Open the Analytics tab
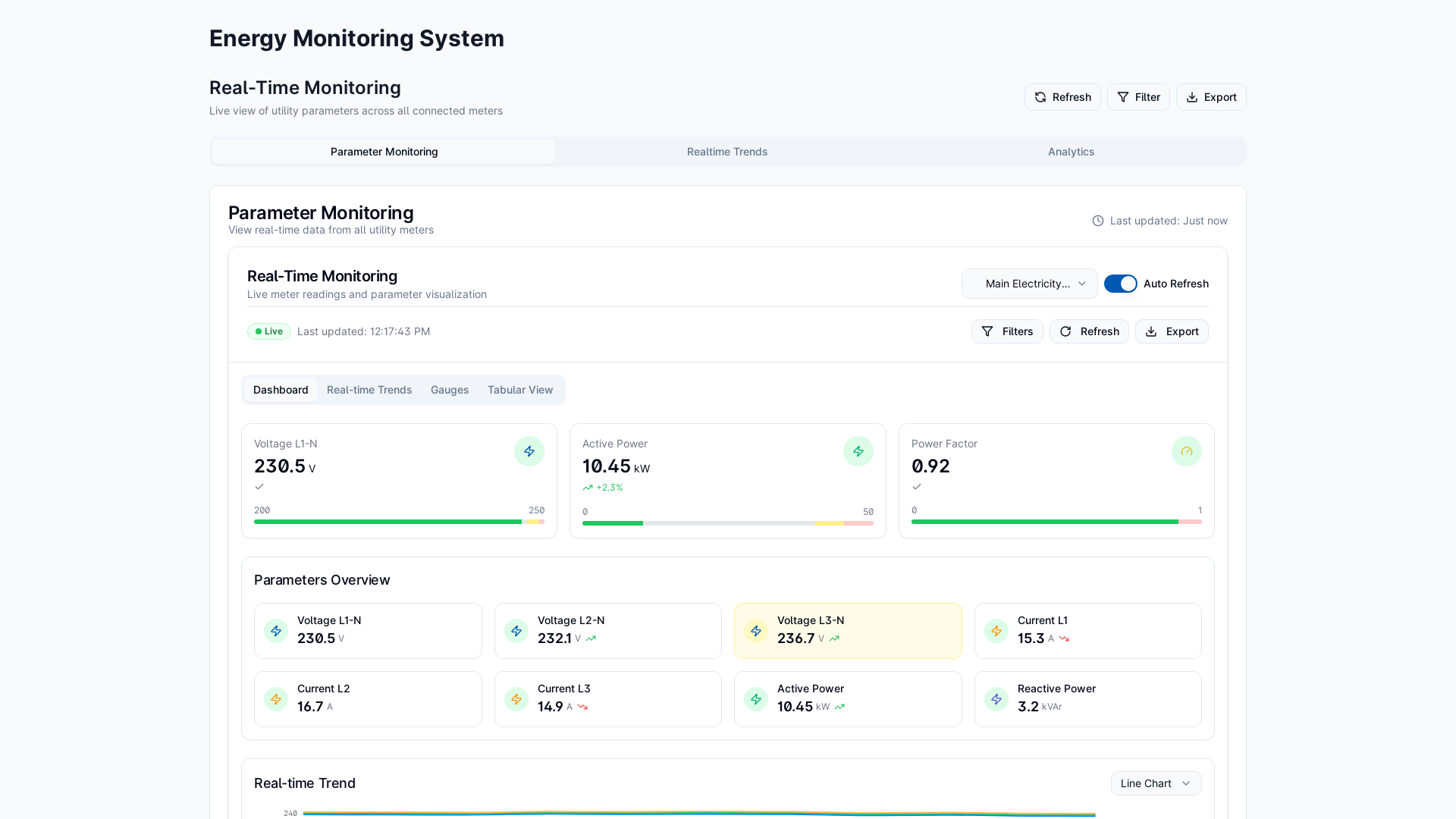 [x=1071, y=152]
